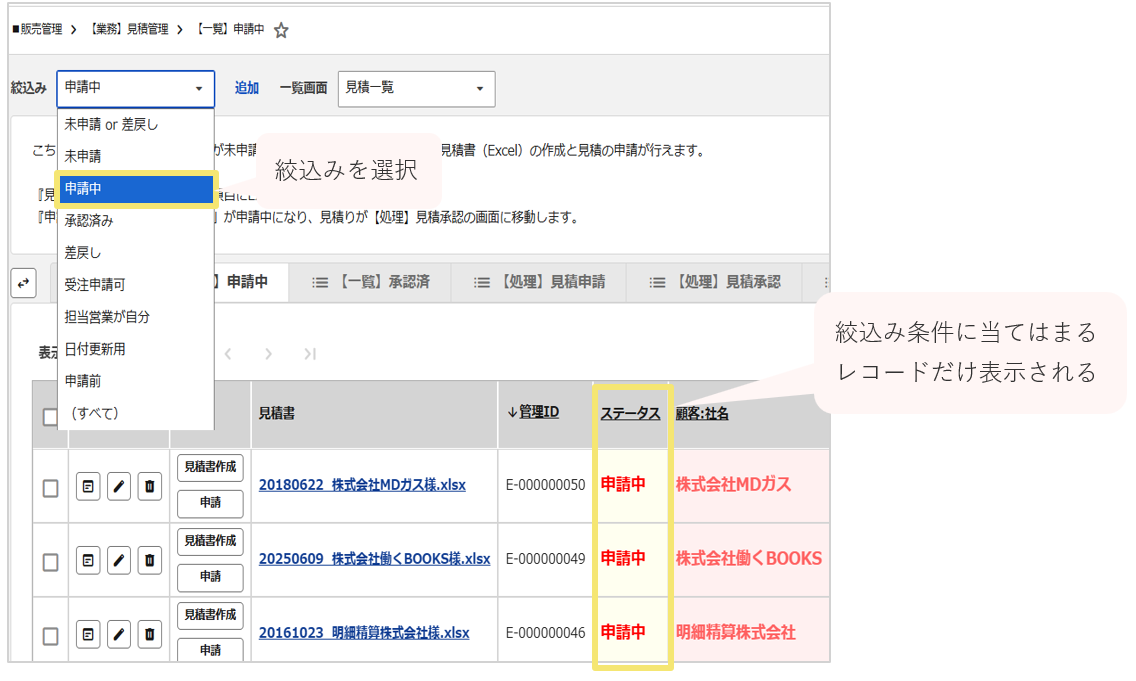Click the edit pencil for E-000000046 row

[119, 635]
